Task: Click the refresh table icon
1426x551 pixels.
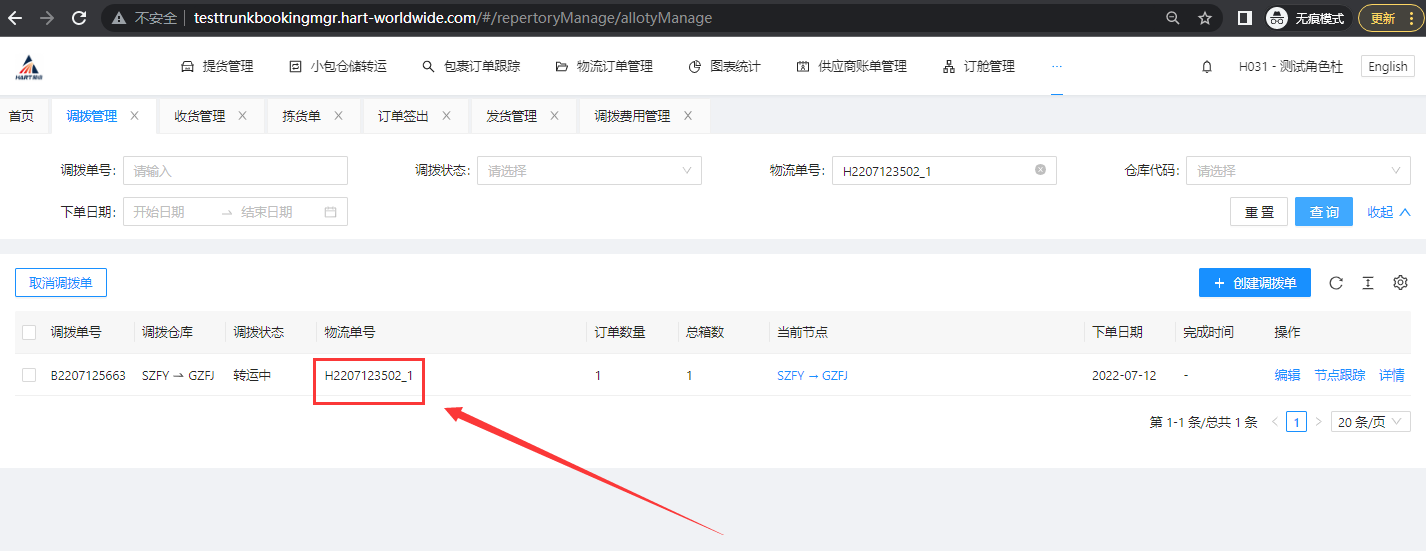Action: (x=1336, y=283)
